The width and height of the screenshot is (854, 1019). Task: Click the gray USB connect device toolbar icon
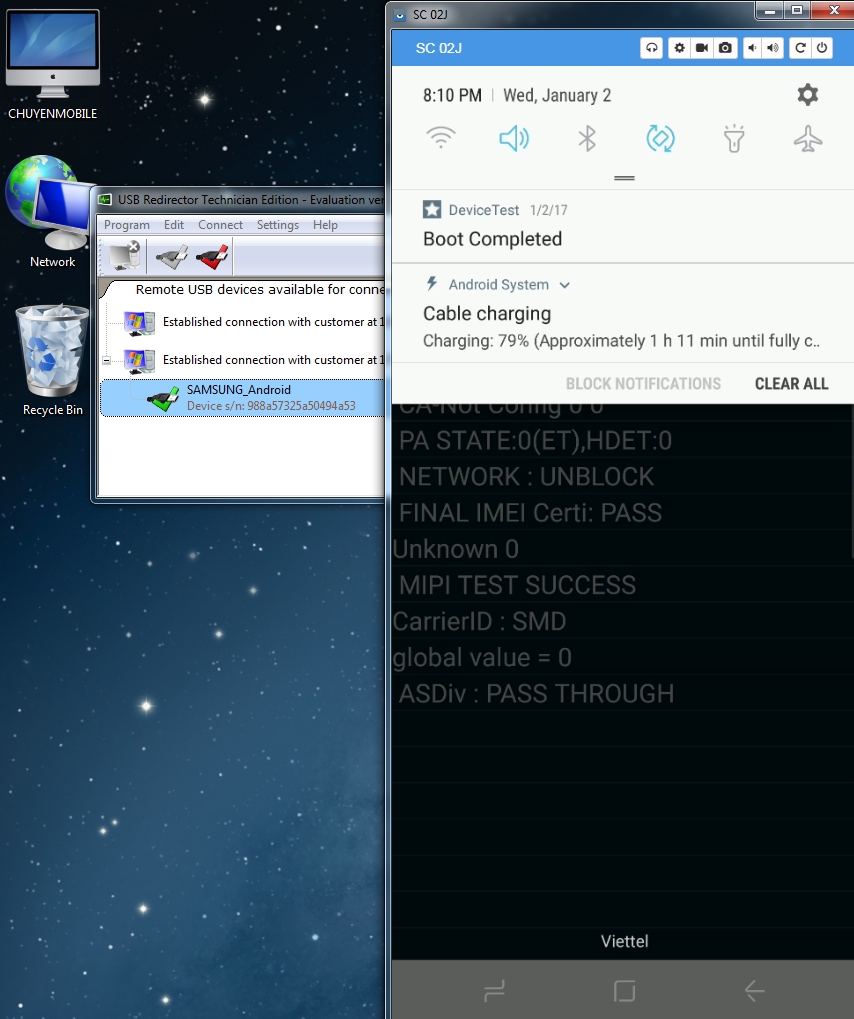pos(171,256)
